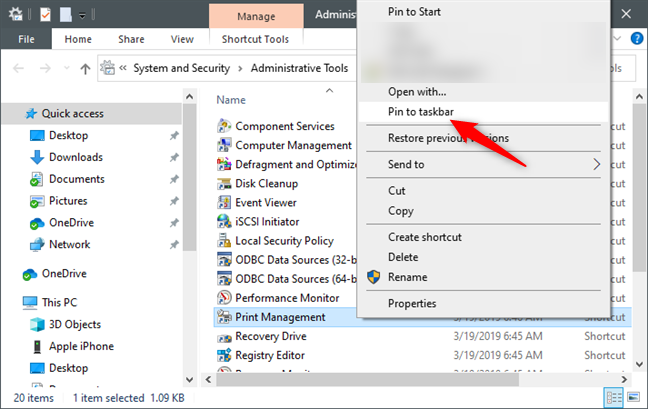Screen dimensions: 648x409
Task: Click the Downloads arrow icon in sidebar
Action: pyautogui.click(x=37, y=157)
